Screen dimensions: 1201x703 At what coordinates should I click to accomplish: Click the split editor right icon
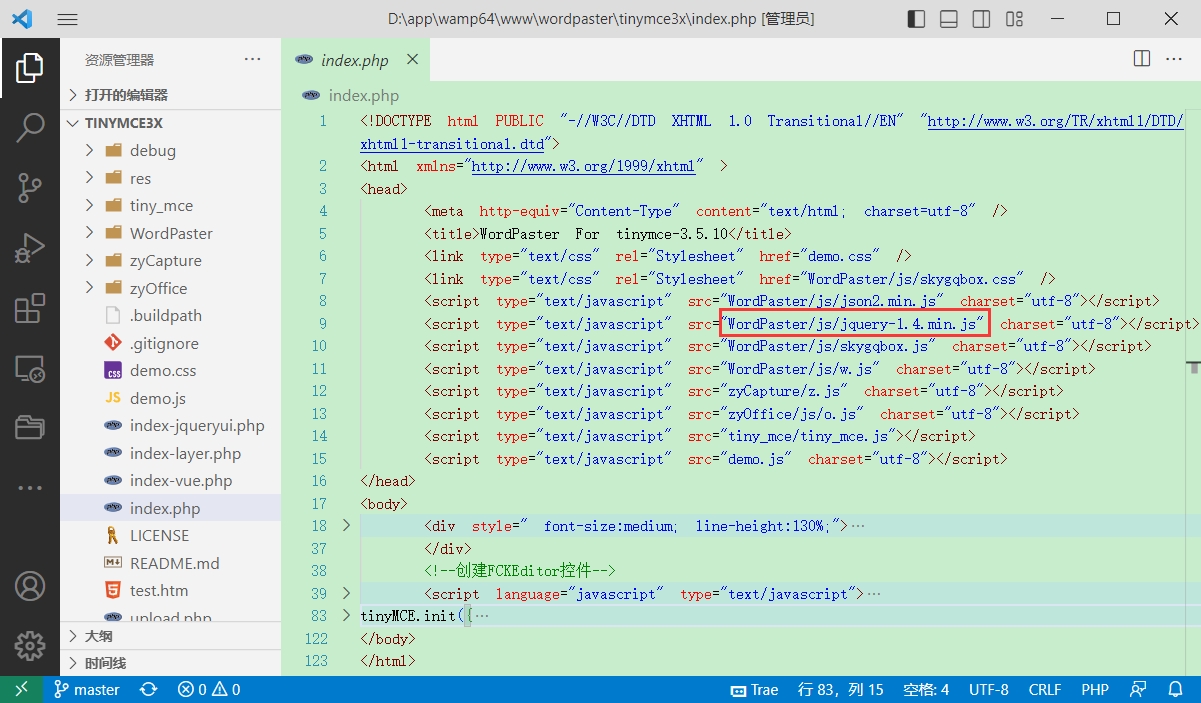(x=1141, y=59)
